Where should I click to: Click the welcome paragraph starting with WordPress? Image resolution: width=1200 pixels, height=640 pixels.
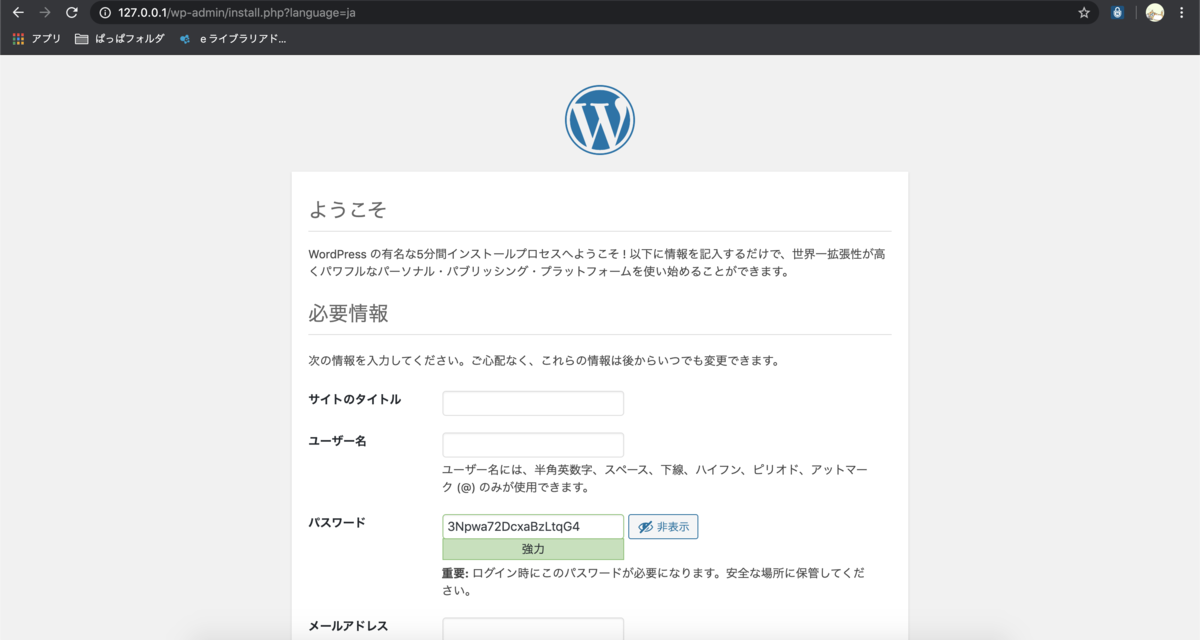[597, 263]
